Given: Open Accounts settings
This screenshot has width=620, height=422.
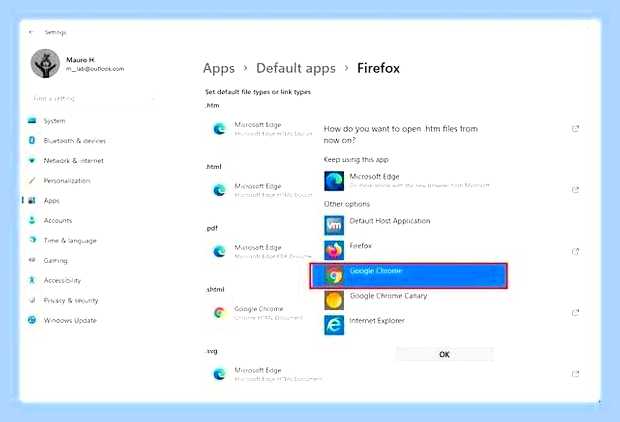Looking at the screenshot, I should (x=58, y=220).
